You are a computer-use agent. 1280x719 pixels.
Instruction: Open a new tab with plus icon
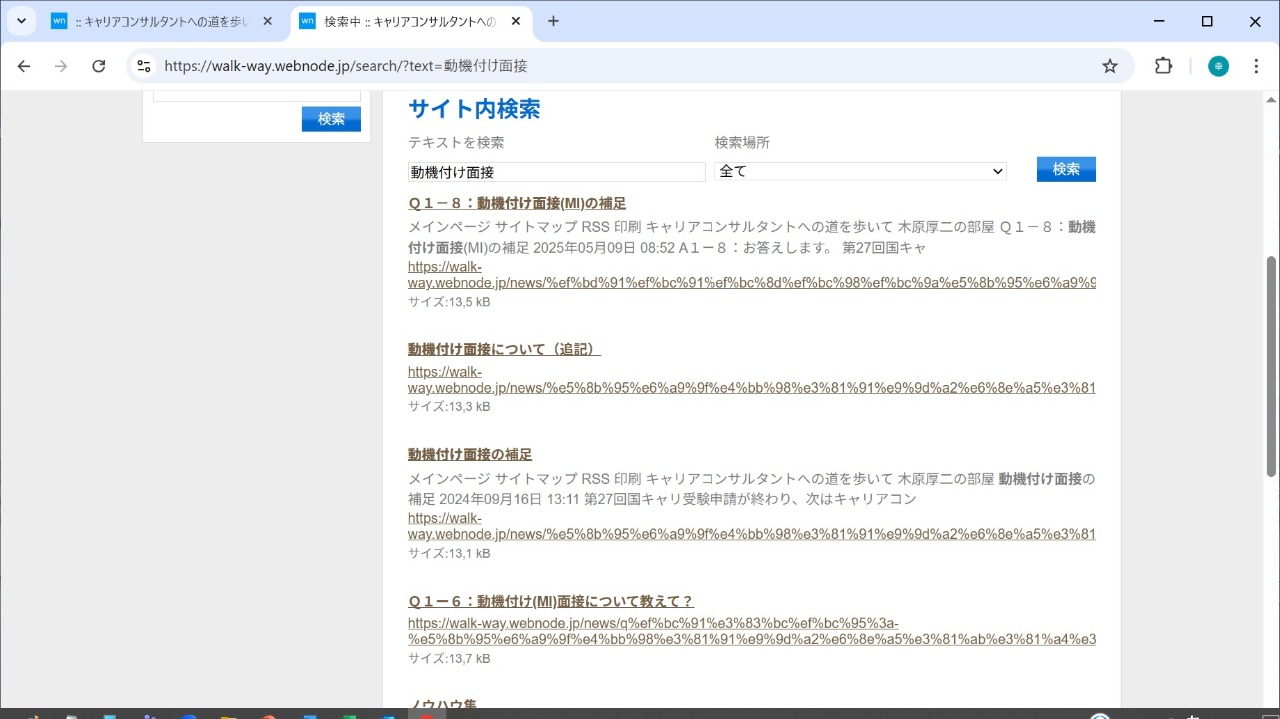click(x=553, y=21)
